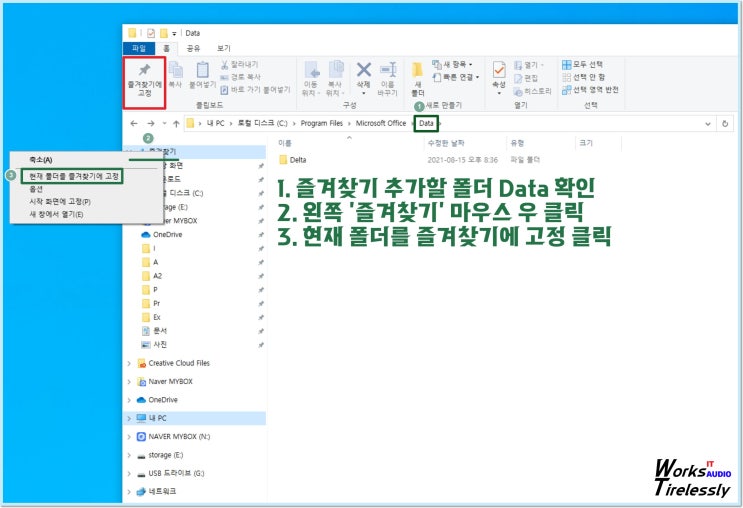Expand the Creative Cloud Files node
Image resolution: width=743 pixels, height=508 pixels.
(129, 363)
